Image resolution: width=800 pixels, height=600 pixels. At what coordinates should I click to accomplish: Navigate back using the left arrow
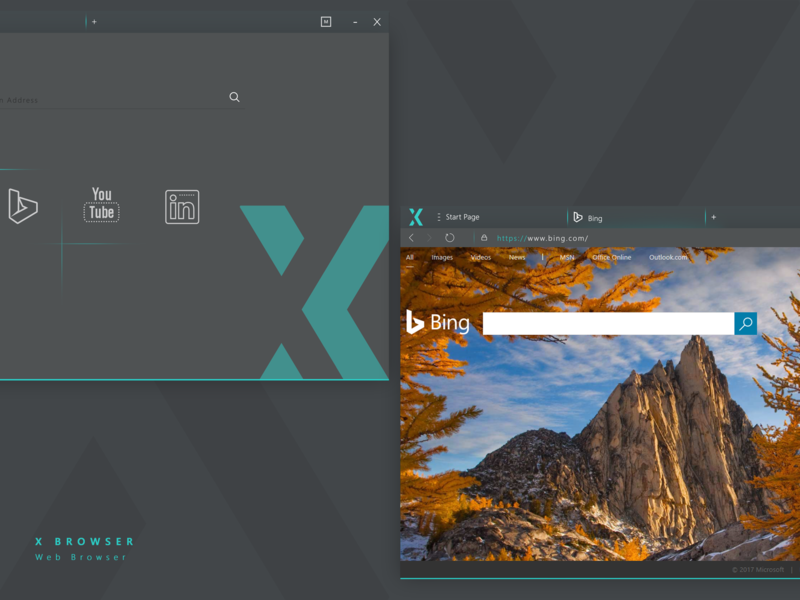[x=412, y=237]
